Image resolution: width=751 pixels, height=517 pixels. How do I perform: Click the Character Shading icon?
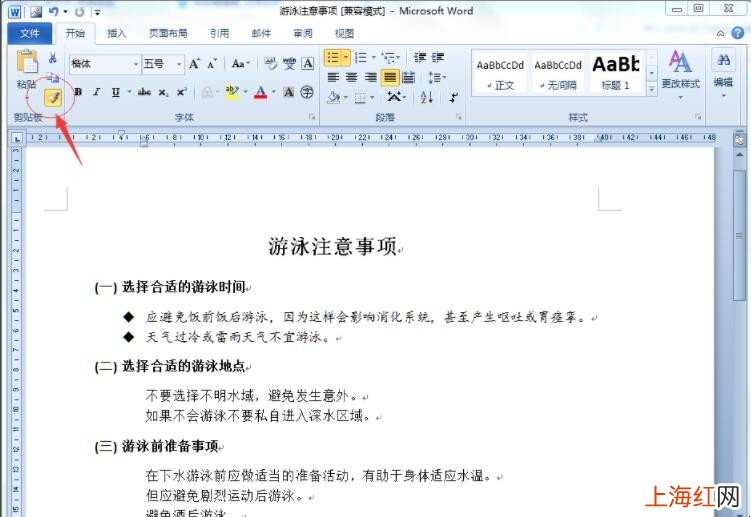[x=288, y=92]
